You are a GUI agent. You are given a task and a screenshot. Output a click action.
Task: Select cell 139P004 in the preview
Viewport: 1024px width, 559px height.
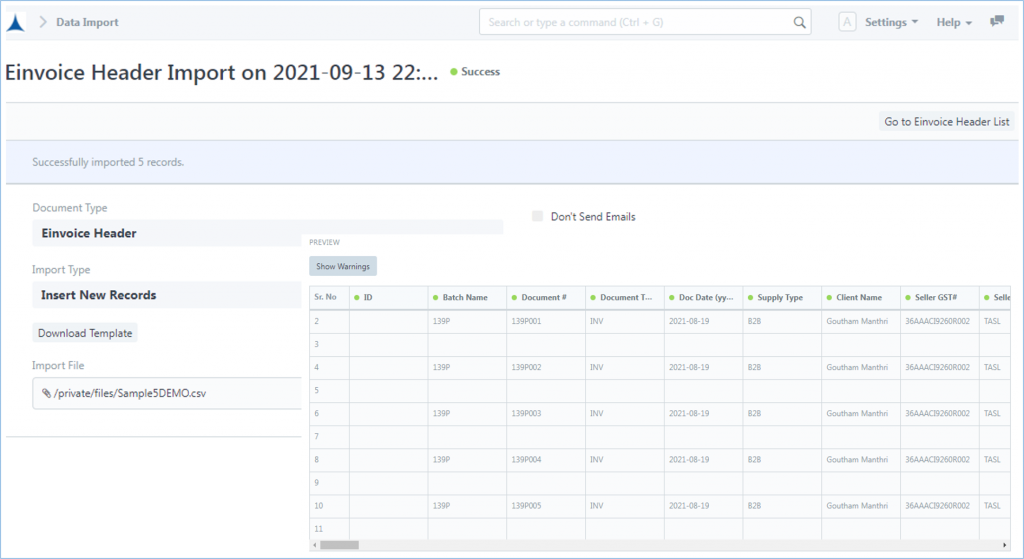pos(546,460)
